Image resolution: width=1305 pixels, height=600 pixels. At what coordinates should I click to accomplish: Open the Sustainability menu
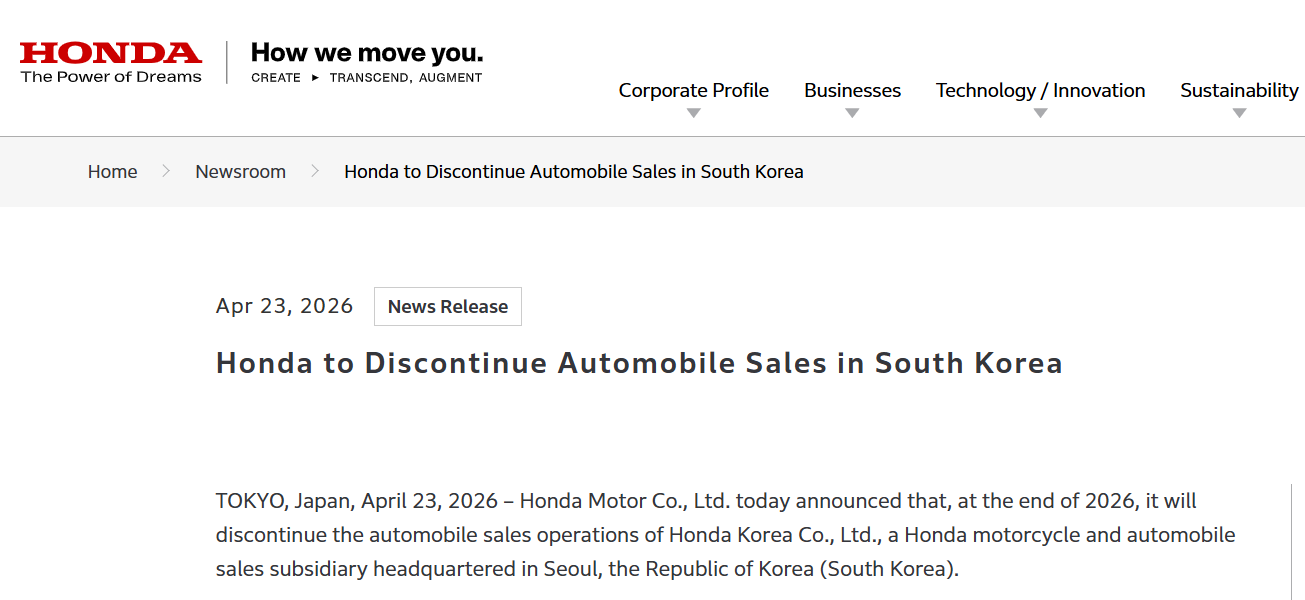1239,90
